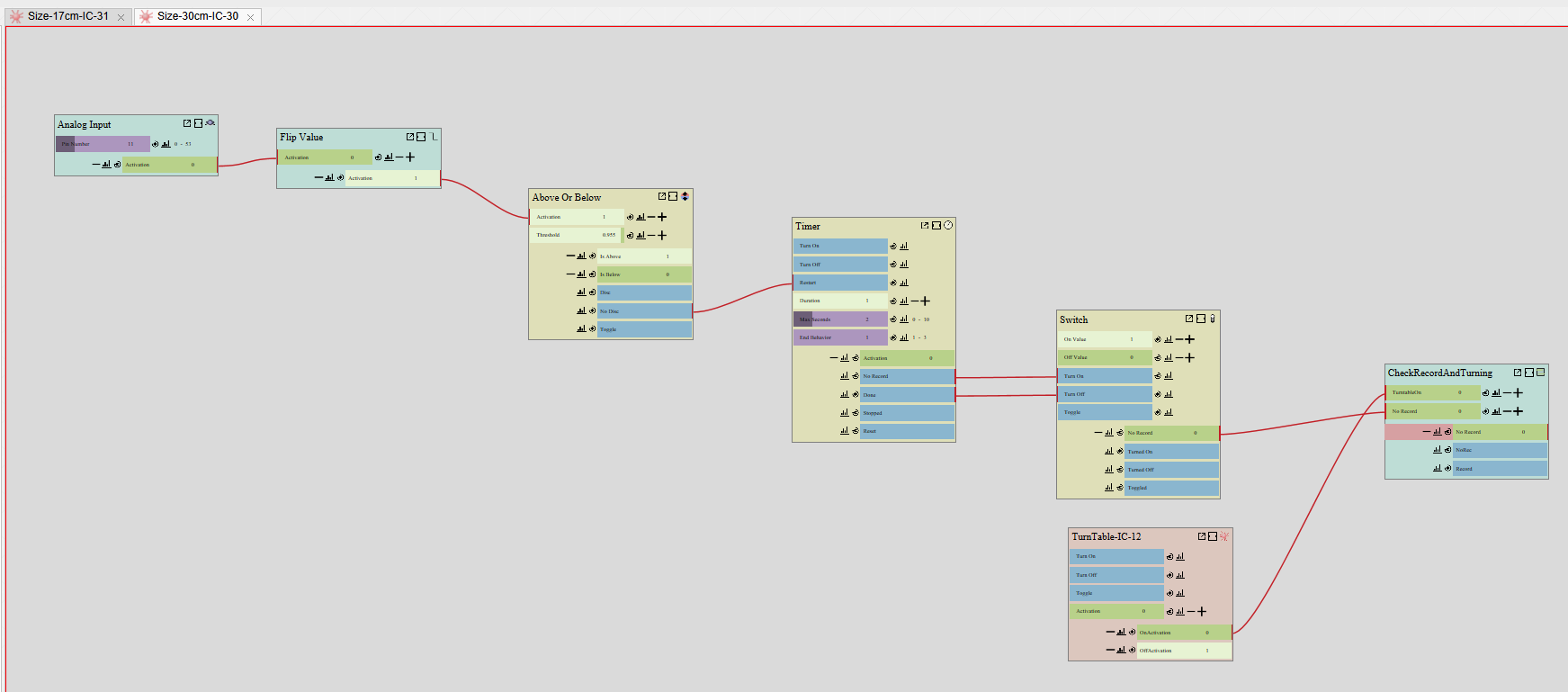Viewport: 1568px width, 692px height.
Task: Open the Switch node pop-out icon
Action: pyautogui.click(x=1189, y=319)
